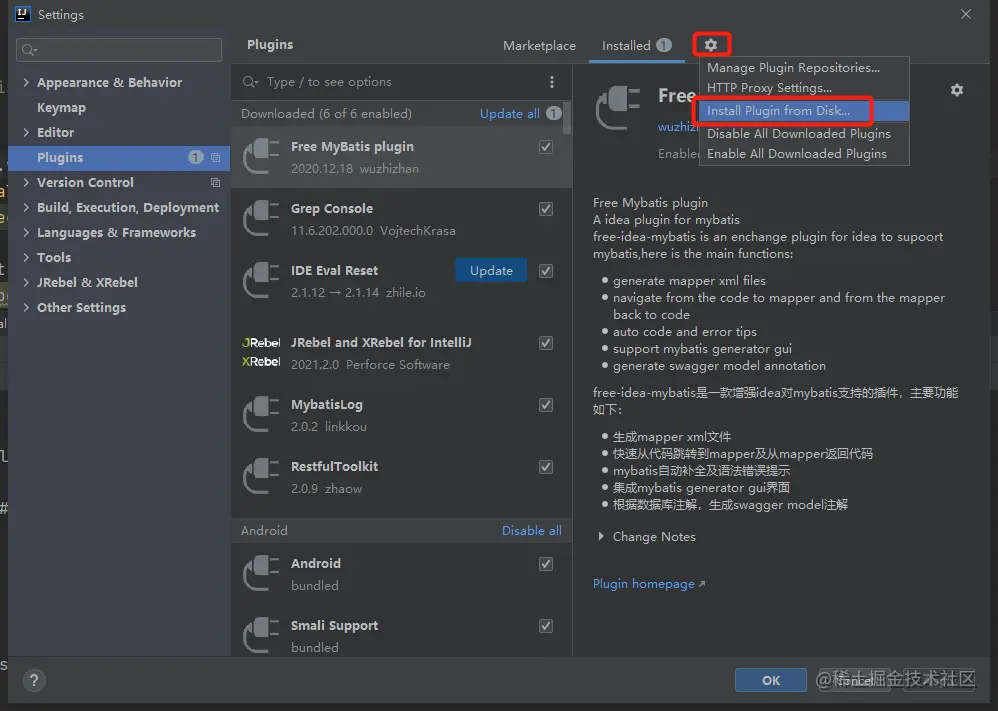Expand Build, Execution, Deployment section

pyautogui.click(x=26, y=208)
